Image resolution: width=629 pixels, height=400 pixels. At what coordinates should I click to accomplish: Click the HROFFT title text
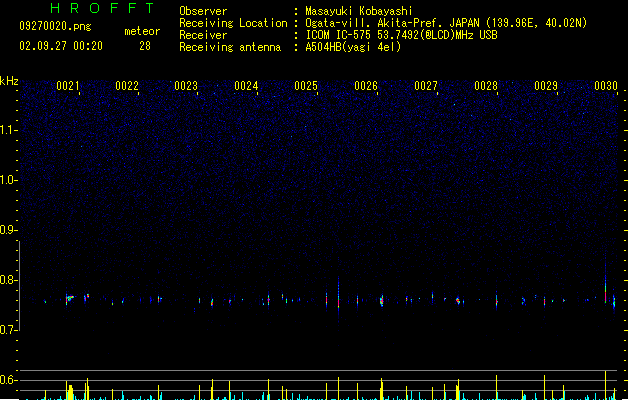pyautogui.click(x=102, y=8)
